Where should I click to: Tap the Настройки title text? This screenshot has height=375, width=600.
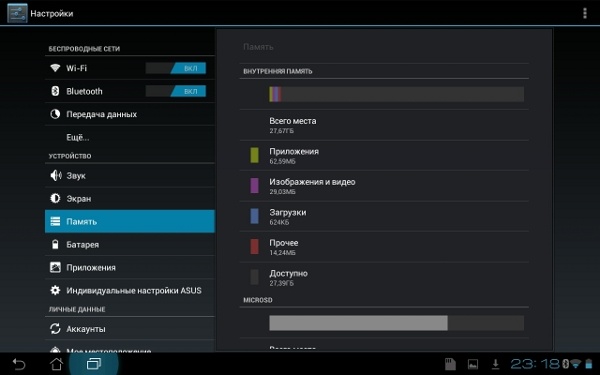click(52, 13)
